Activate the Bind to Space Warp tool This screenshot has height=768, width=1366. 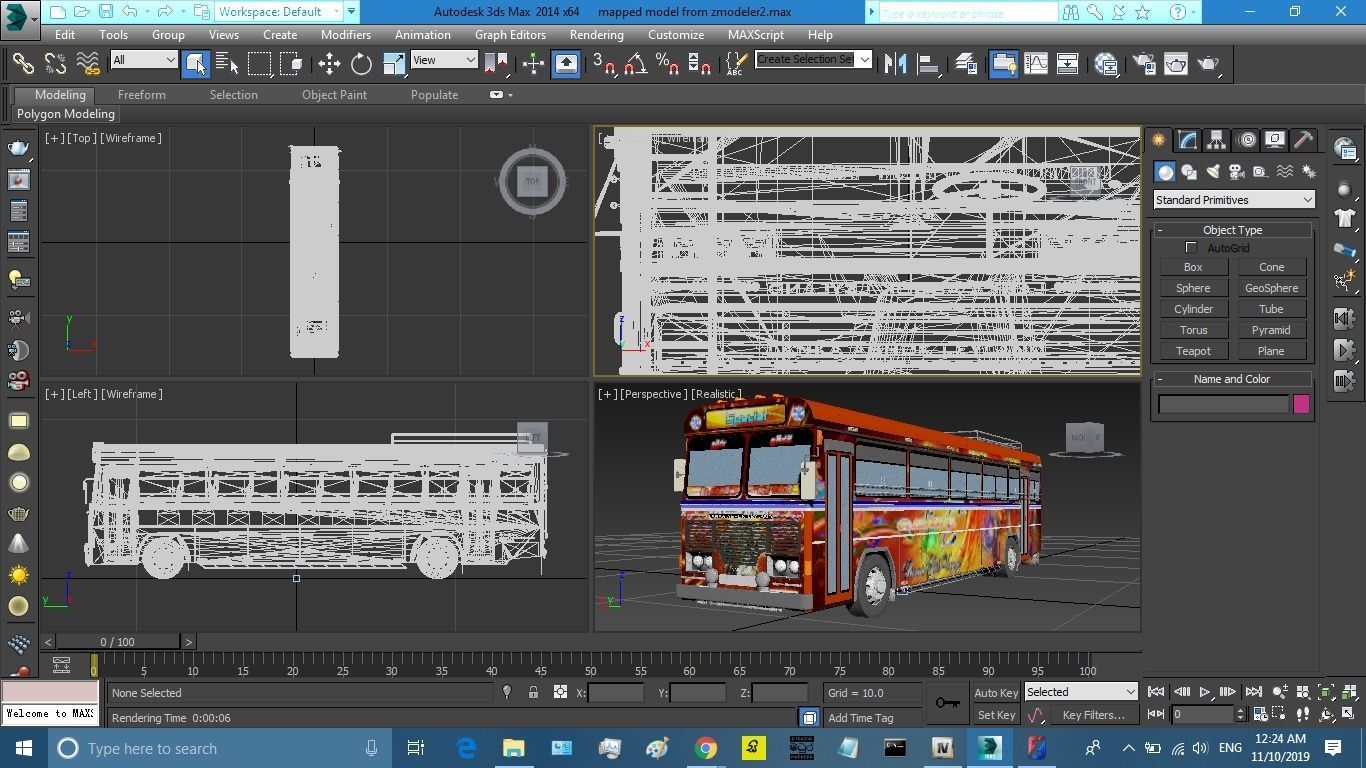tap(88, 64)
